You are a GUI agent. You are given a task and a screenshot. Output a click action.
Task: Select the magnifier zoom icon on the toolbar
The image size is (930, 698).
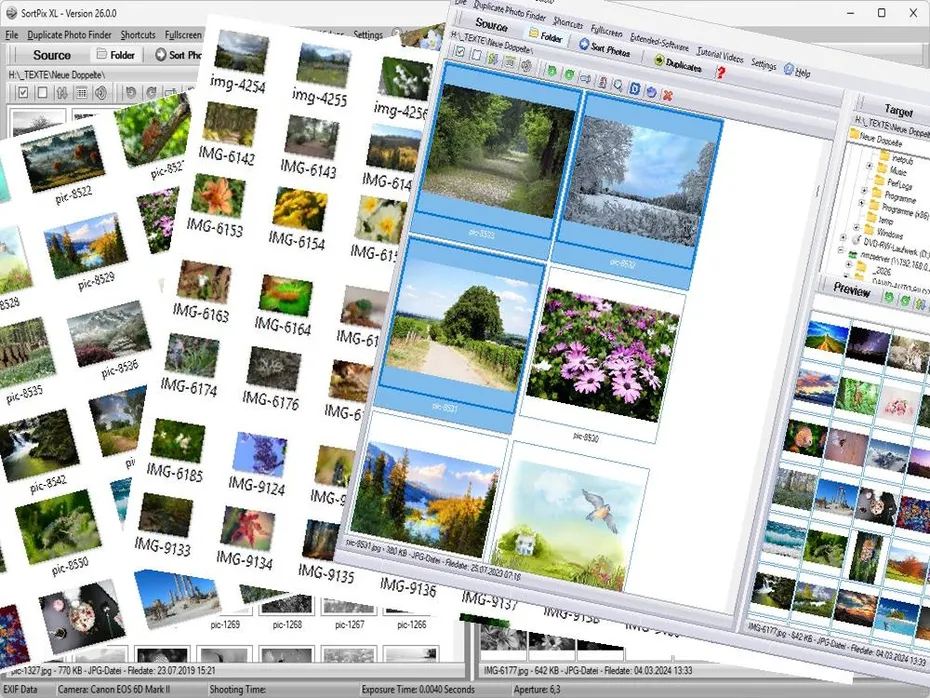[618, 87]
